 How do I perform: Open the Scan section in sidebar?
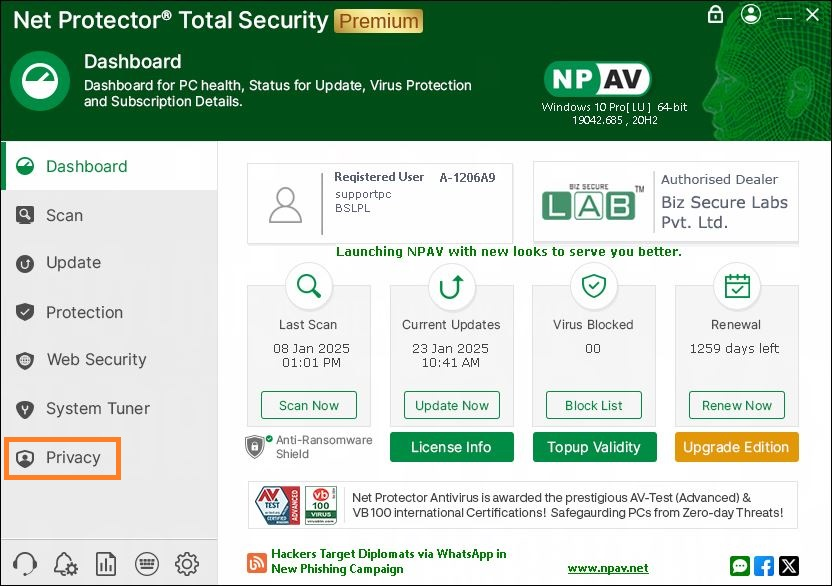click(64, 215)
